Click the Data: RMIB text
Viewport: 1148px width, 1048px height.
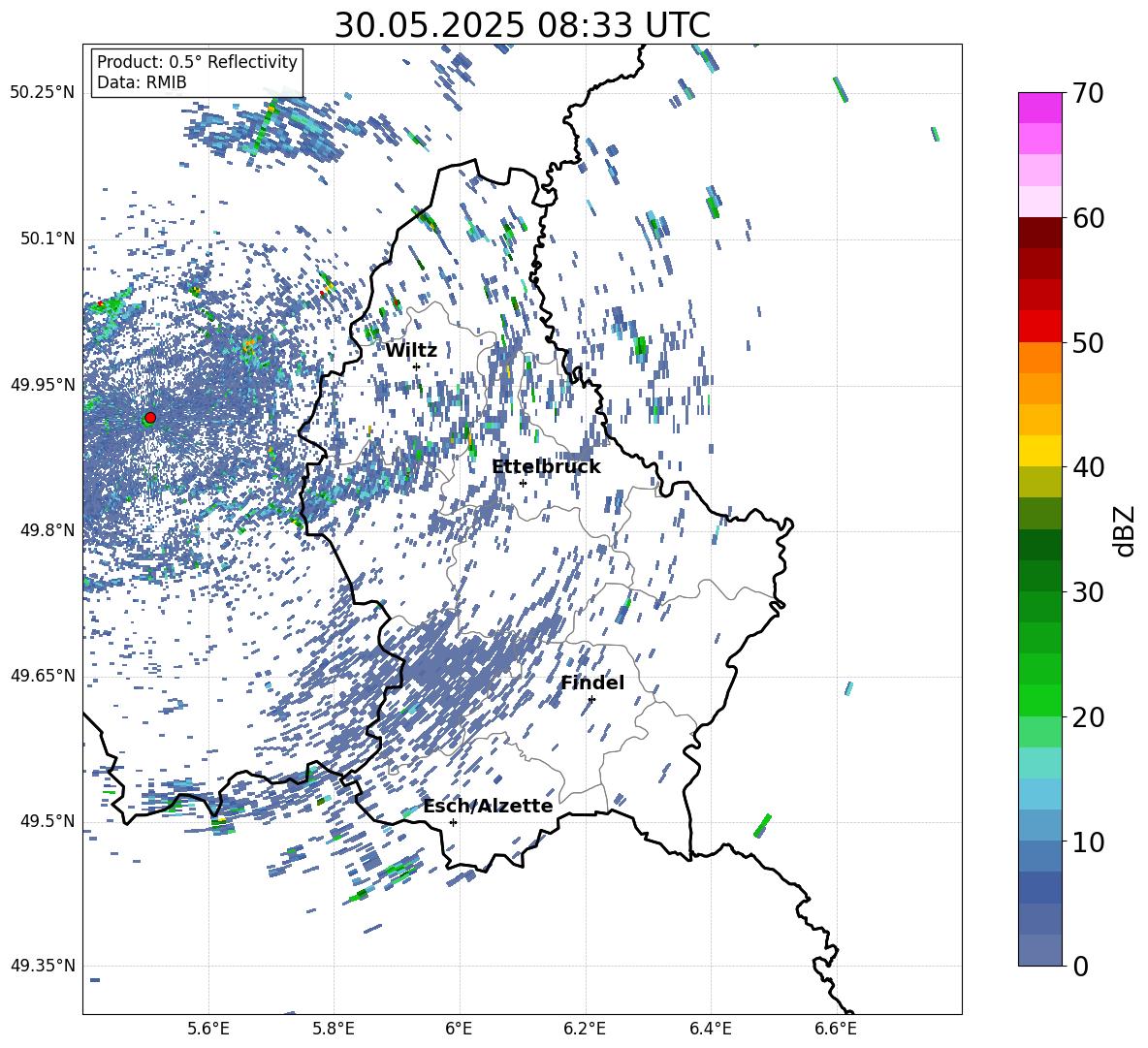[x=142, y=82]
